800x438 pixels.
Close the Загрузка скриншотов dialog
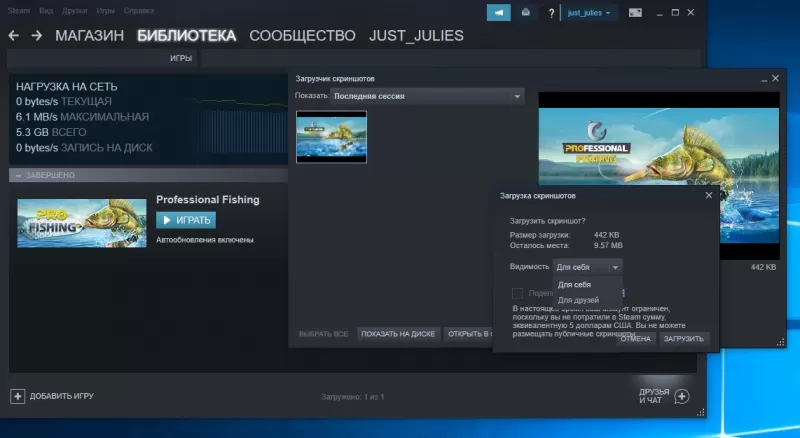tap(709, 195)
